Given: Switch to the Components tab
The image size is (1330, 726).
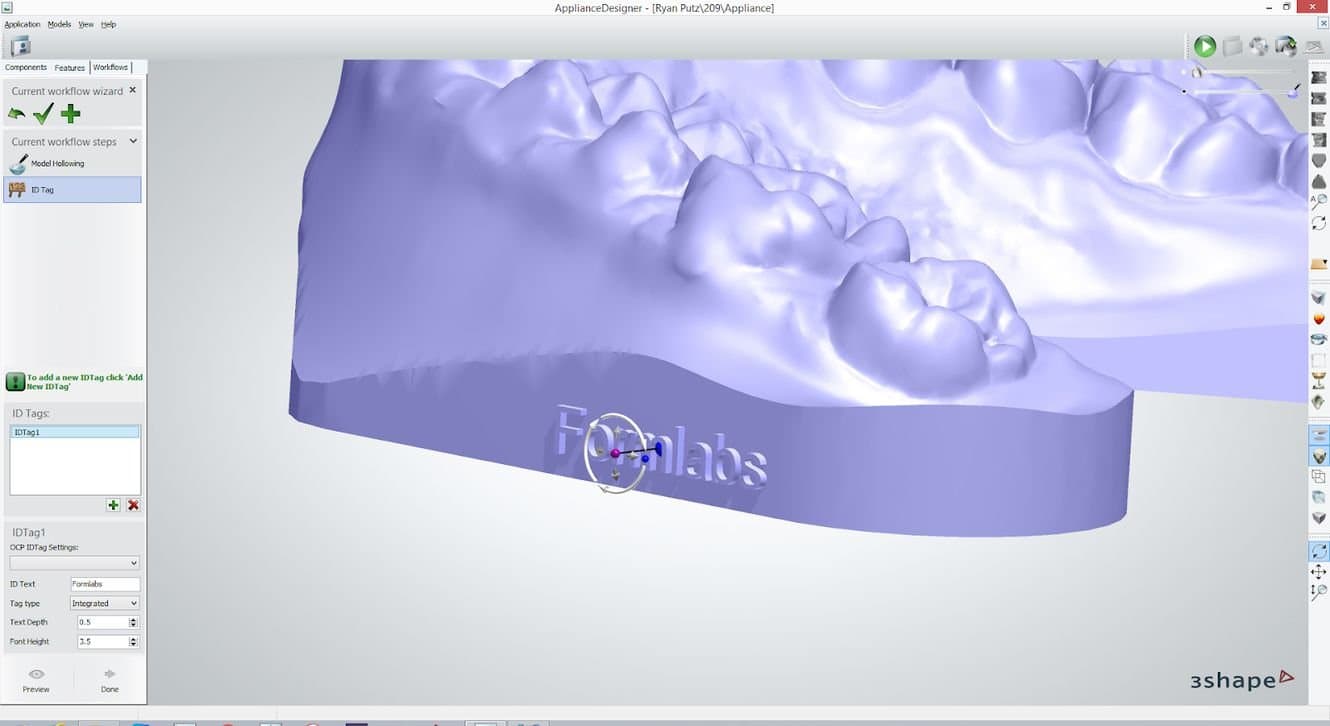Looking at the screenshot, I should pos(26,67).
